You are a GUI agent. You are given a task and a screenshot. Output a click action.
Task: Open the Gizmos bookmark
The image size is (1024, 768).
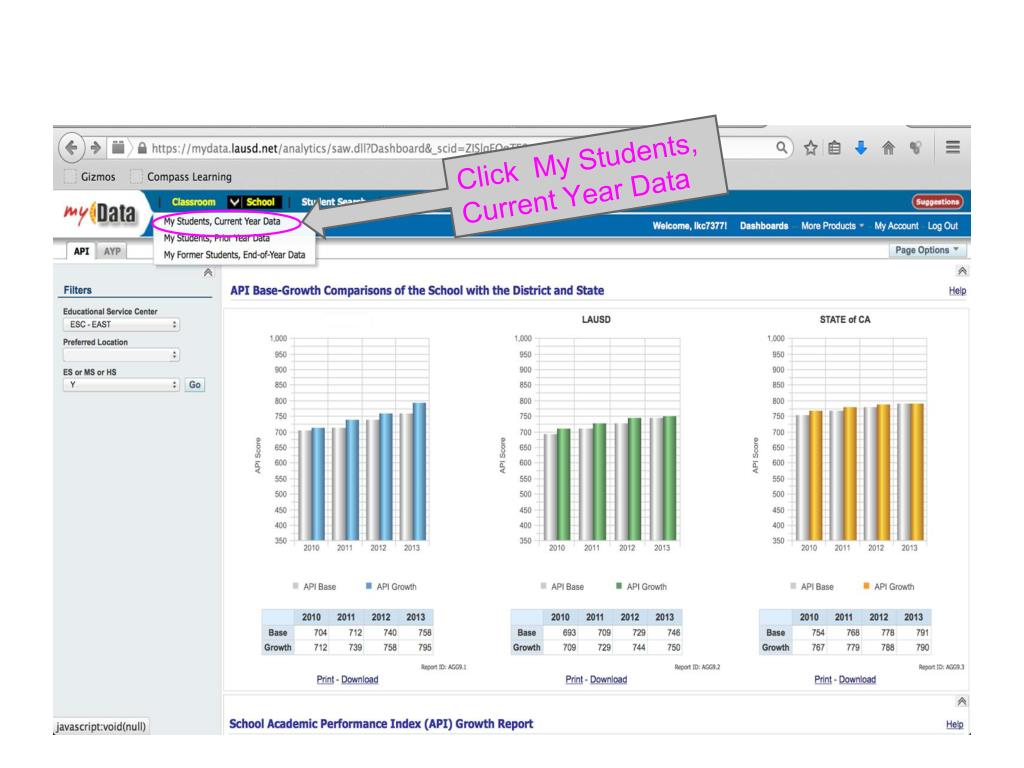coord(90,176)
